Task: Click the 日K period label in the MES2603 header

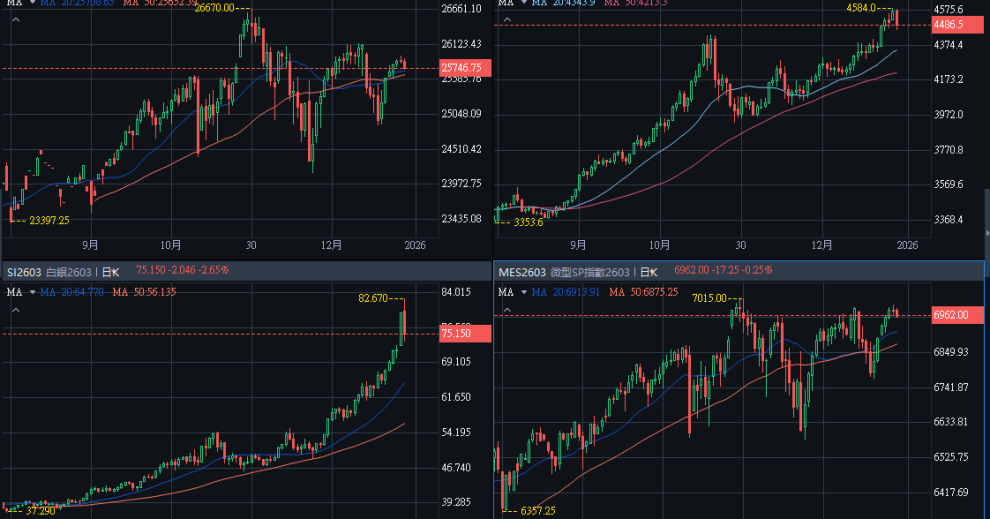Action: tap(649, 272)
